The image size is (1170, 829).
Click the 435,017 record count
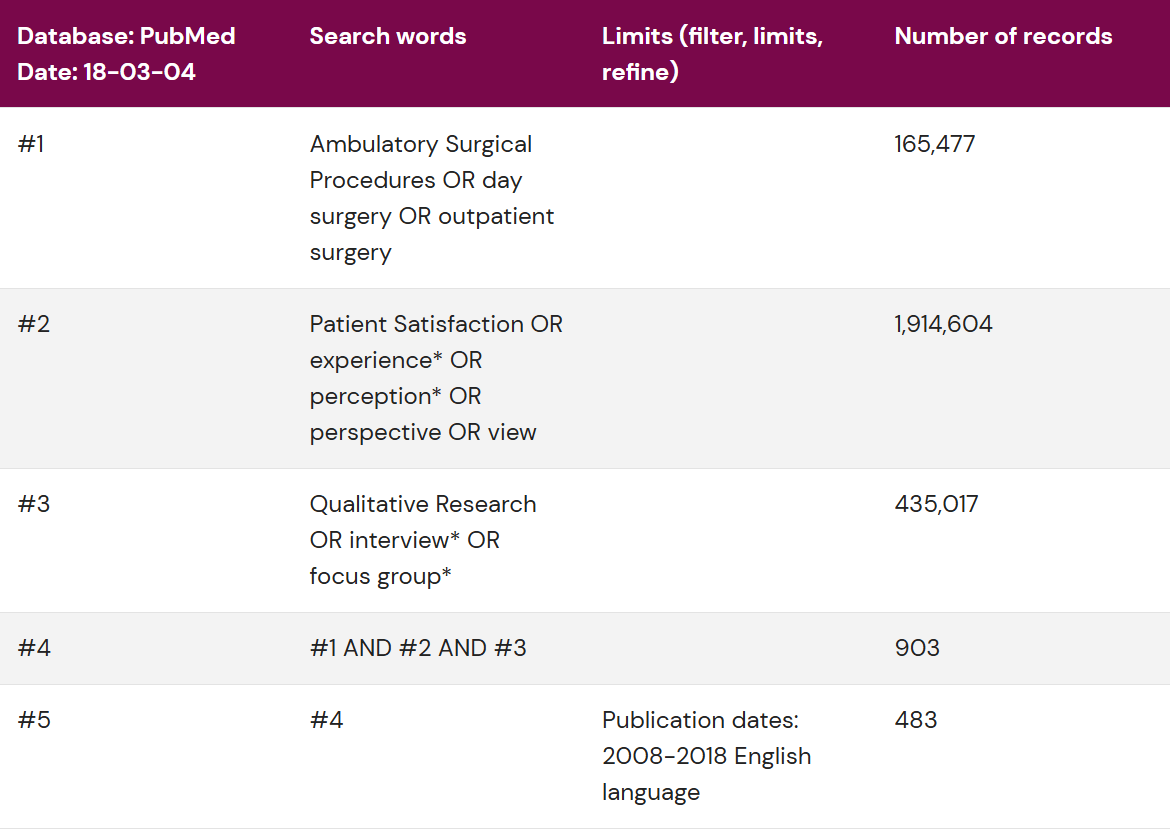tap(936, 504)
